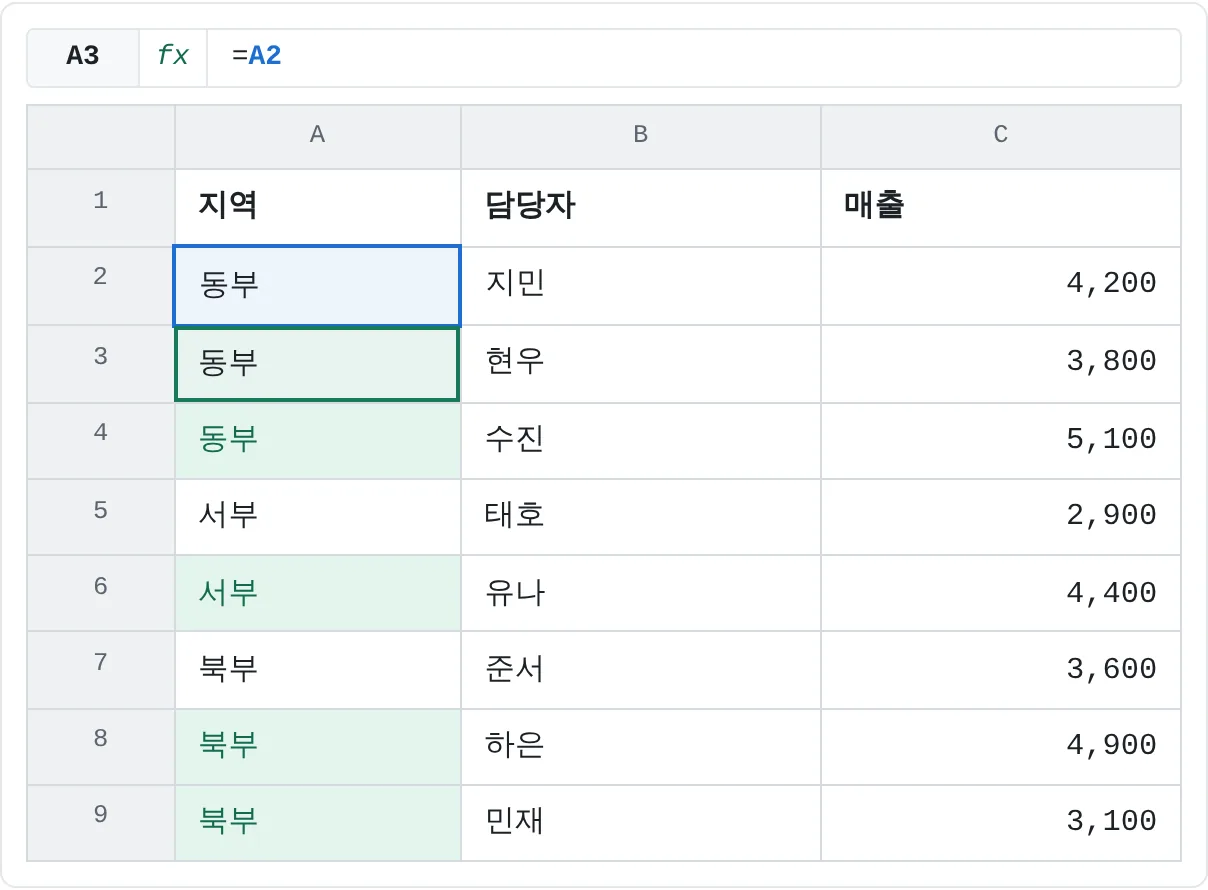Select the 3,600 sales cell
The height and width of the screenshot is (890, 1208).
click(1001, 669)
